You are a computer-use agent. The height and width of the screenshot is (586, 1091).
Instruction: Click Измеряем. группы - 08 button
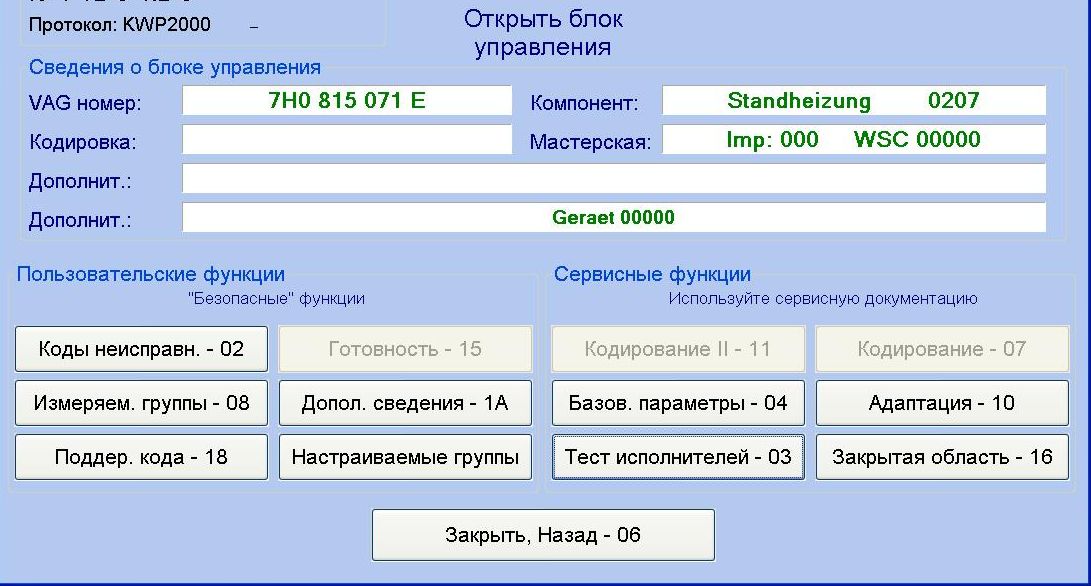tap(141, 403)
